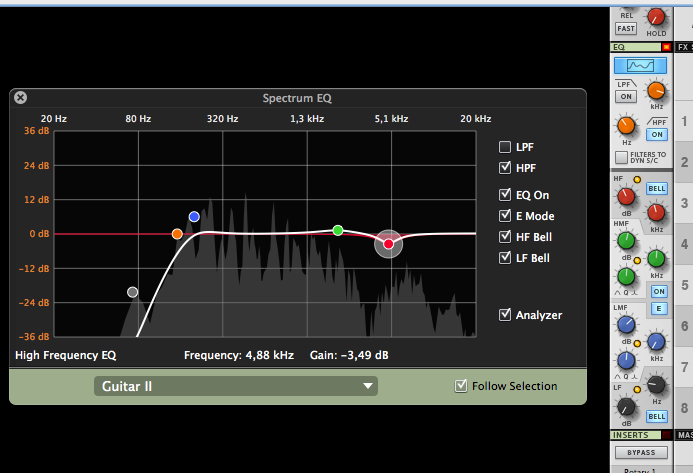This screenshot has height=473, width=693.
Task: Click the green HMF Q knob
Action: click(x=626, y=277)
